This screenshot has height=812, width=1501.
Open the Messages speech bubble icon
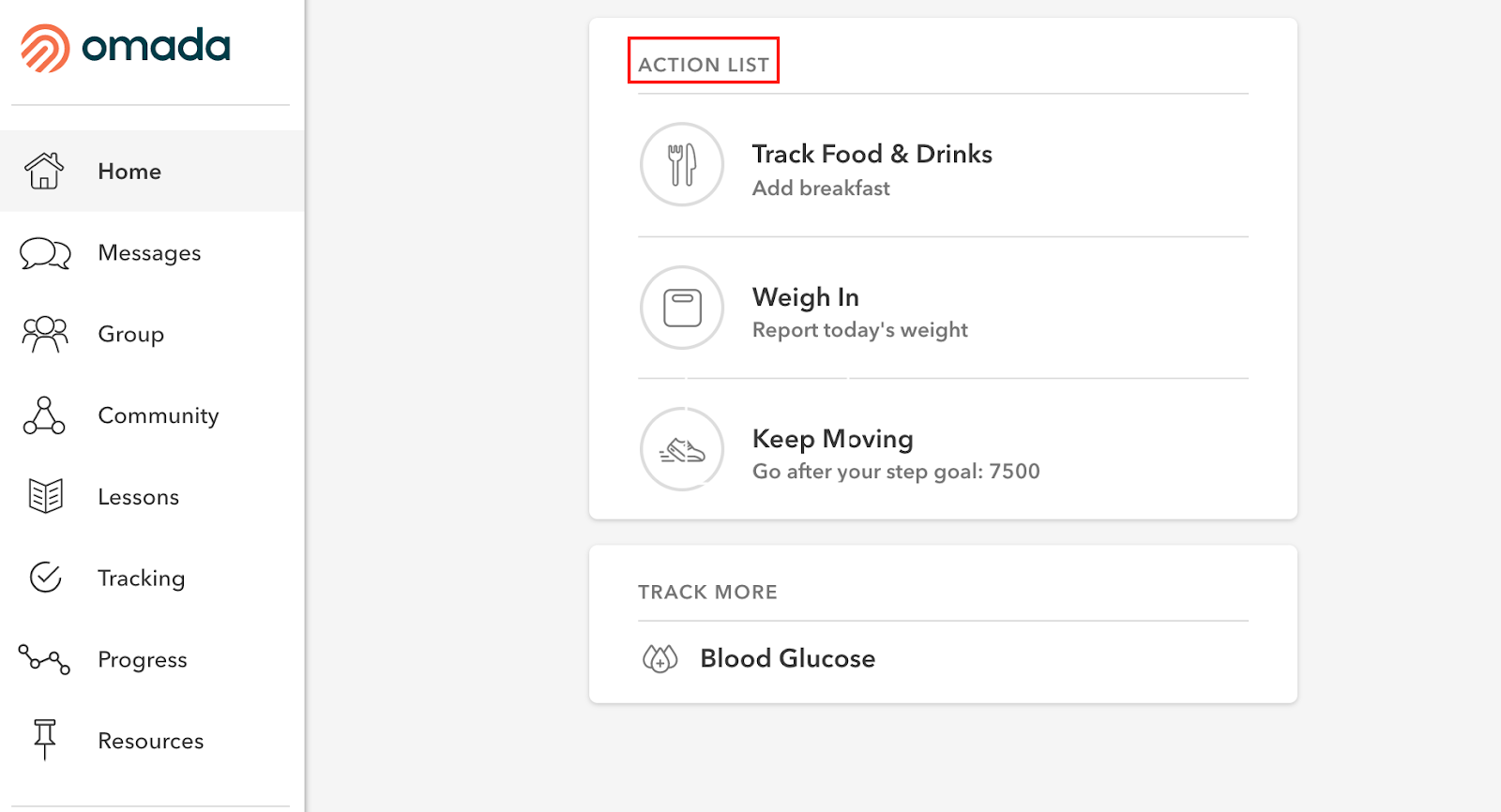(x=45, y=253)
